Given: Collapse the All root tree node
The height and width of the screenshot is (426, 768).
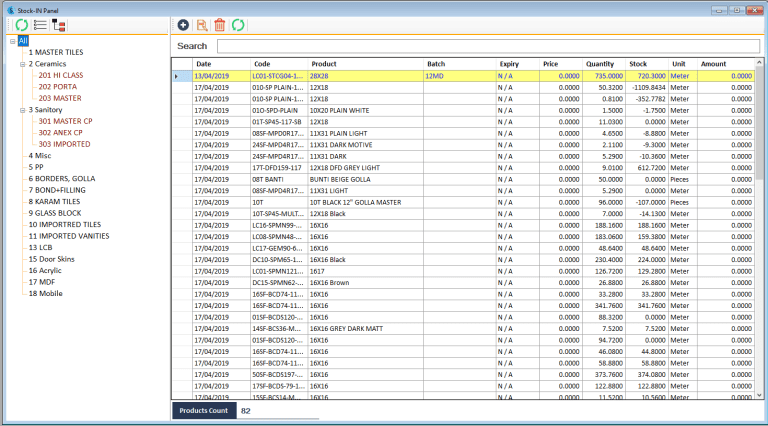Looking at the screenshot, I should pos(12,41).
